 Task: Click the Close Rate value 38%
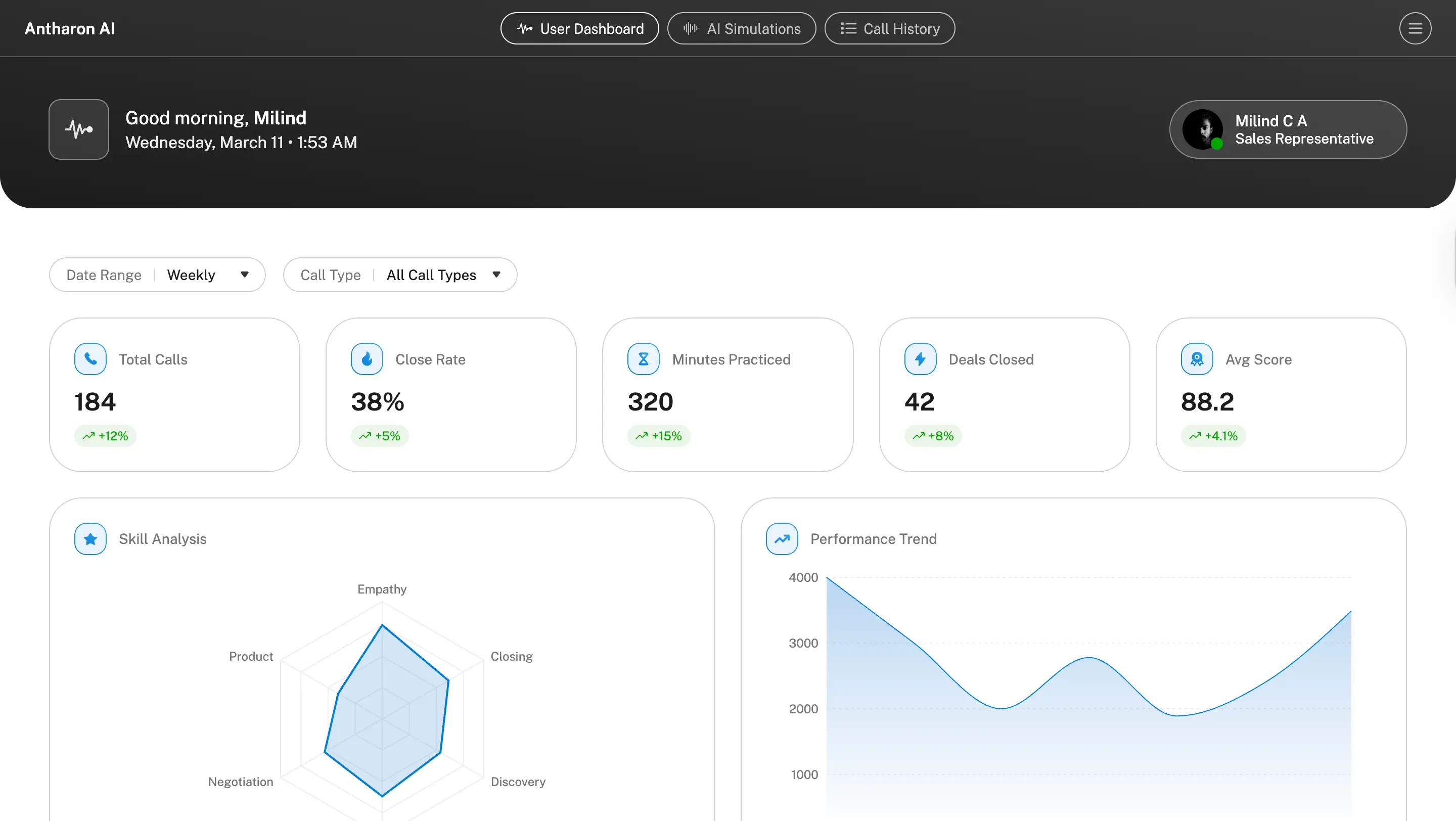click(x=378, y=402)
